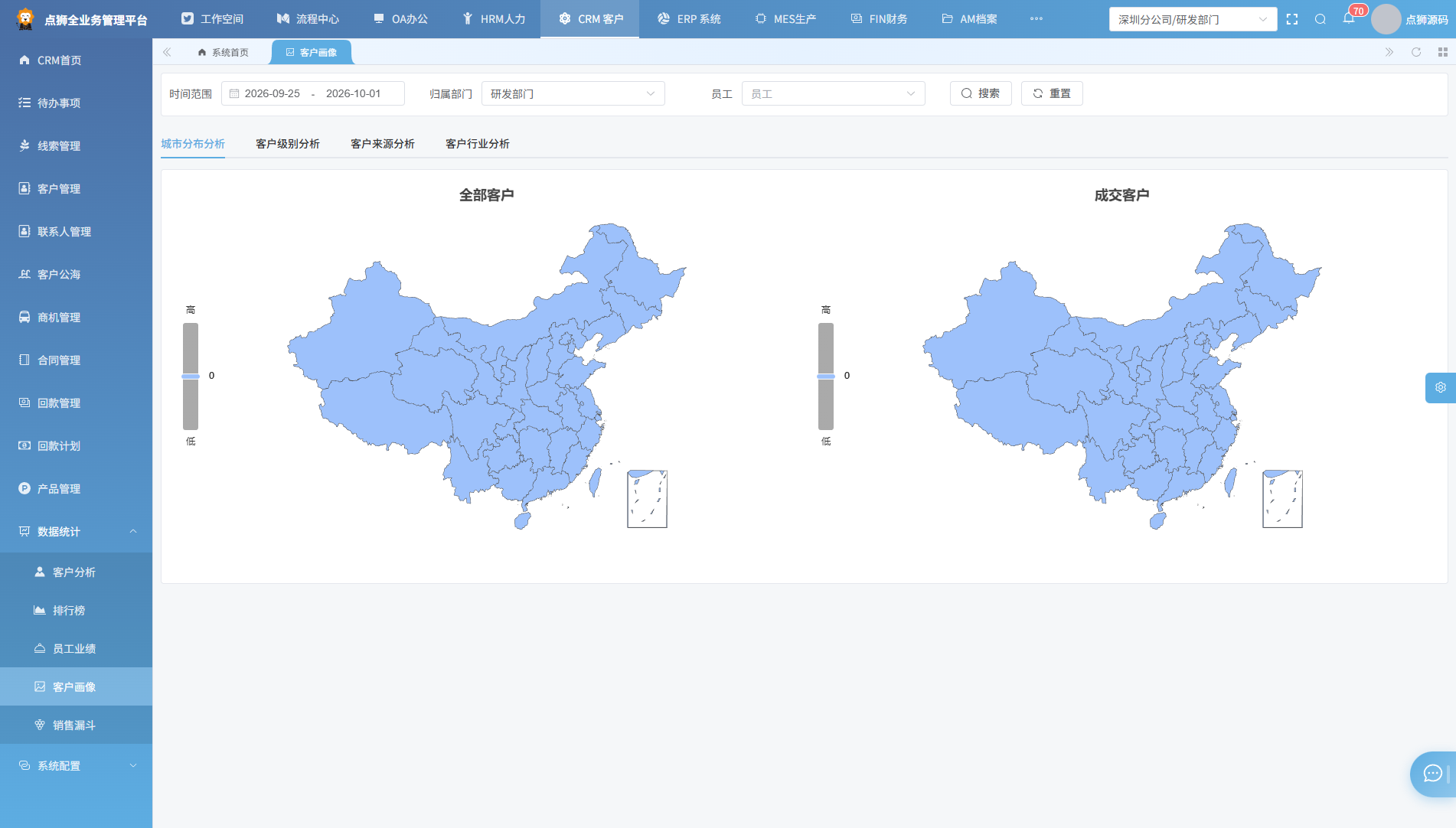Open ERP 系统 top menu
Screen dimensions: 1456x828
click(689, 19)
